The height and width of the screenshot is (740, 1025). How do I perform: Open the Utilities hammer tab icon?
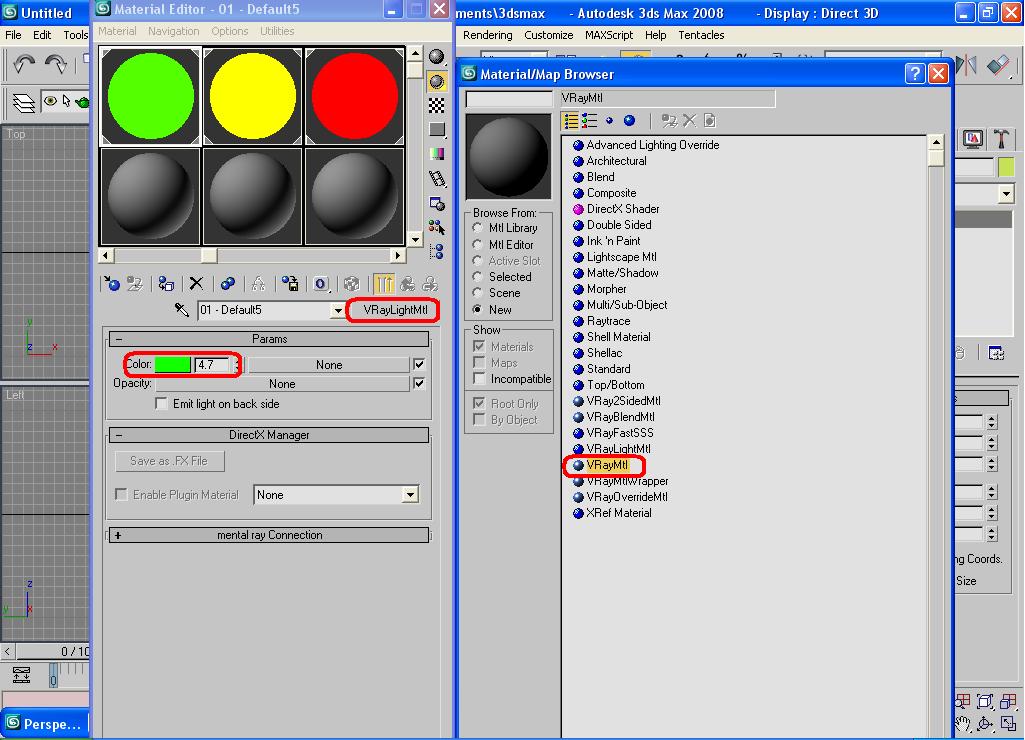coord(1001,139)
